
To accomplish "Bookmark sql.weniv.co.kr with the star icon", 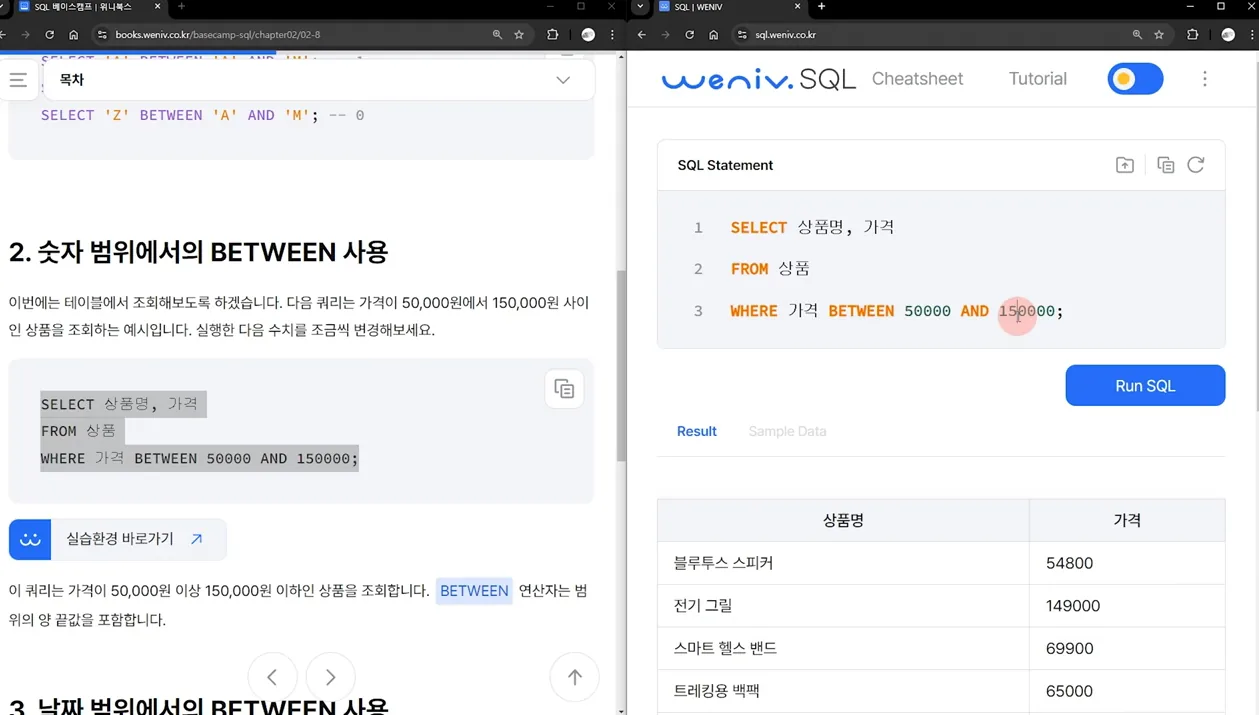I will click(x=1159, y=34).
